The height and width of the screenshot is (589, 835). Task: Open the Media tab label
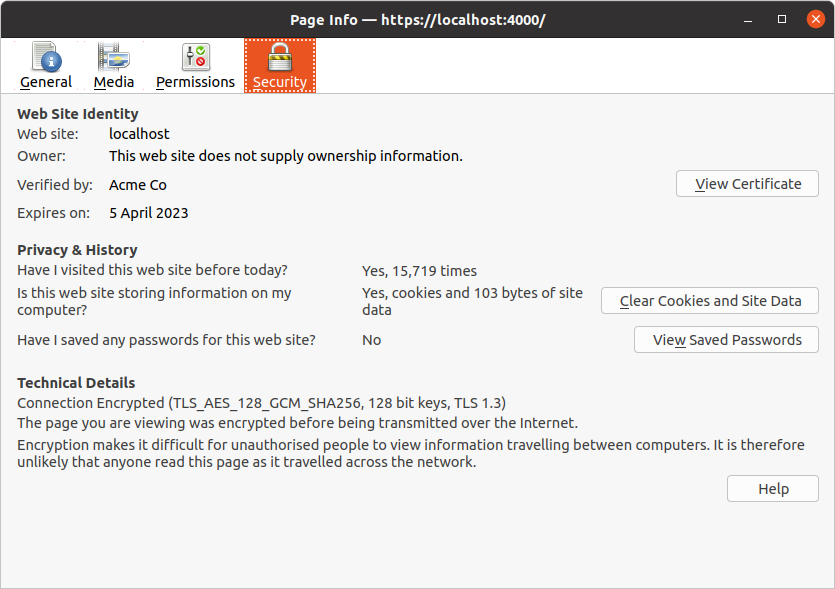pos(114,82)
